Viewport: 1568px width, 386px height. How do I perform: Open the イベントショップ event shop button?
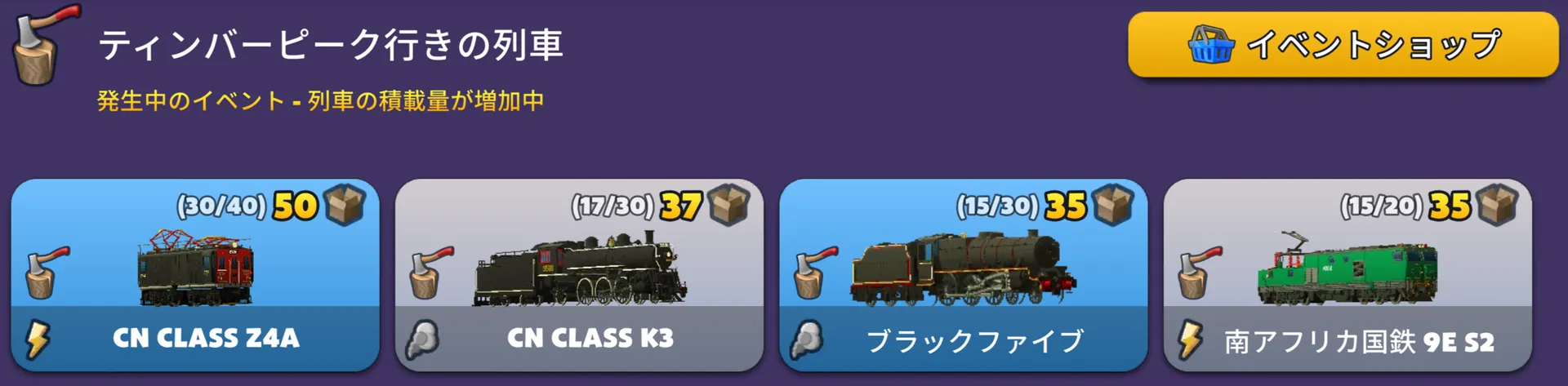[1343, 45]
